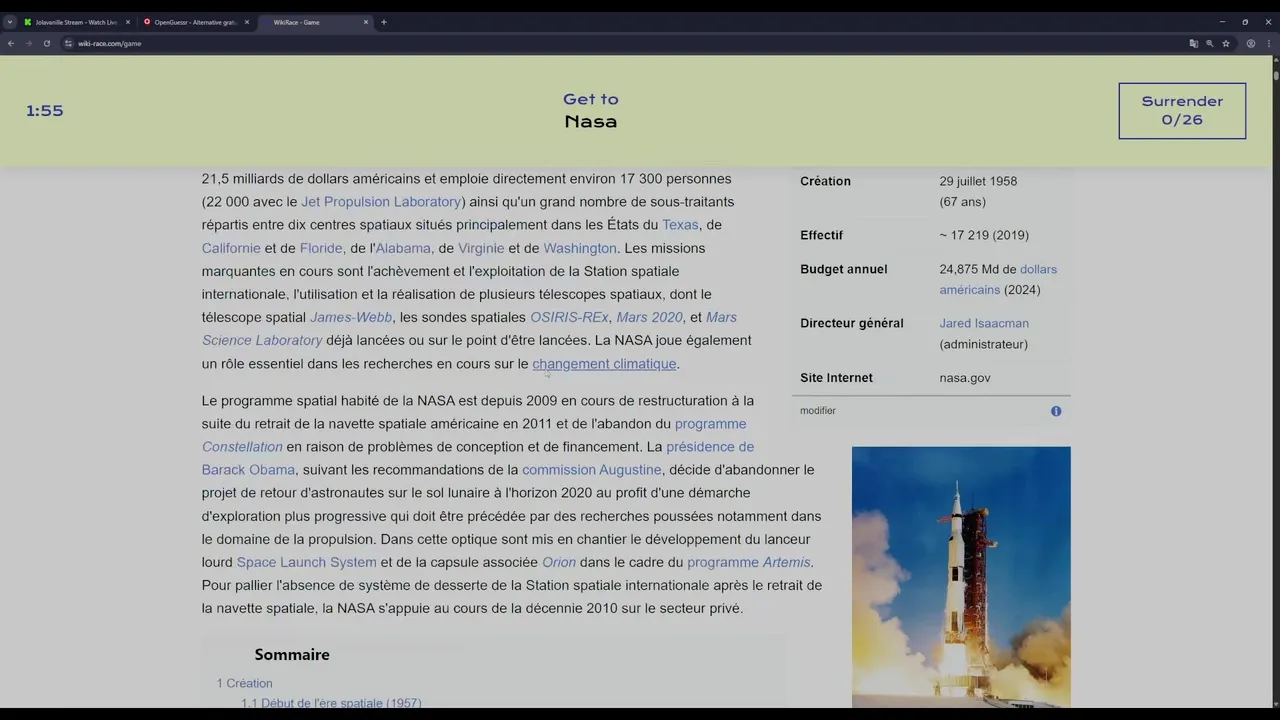The height and width of the screenshot is (720, 1280).
Task: Open the Floride link
Action: pos(323,248)
